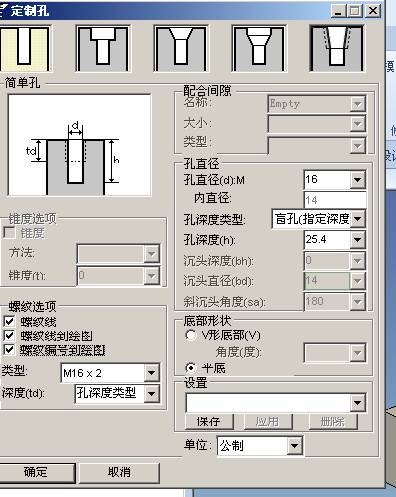Select the 平底 flat bottom radio button
This screenshot has height=497, width=396.
(191, 368)
